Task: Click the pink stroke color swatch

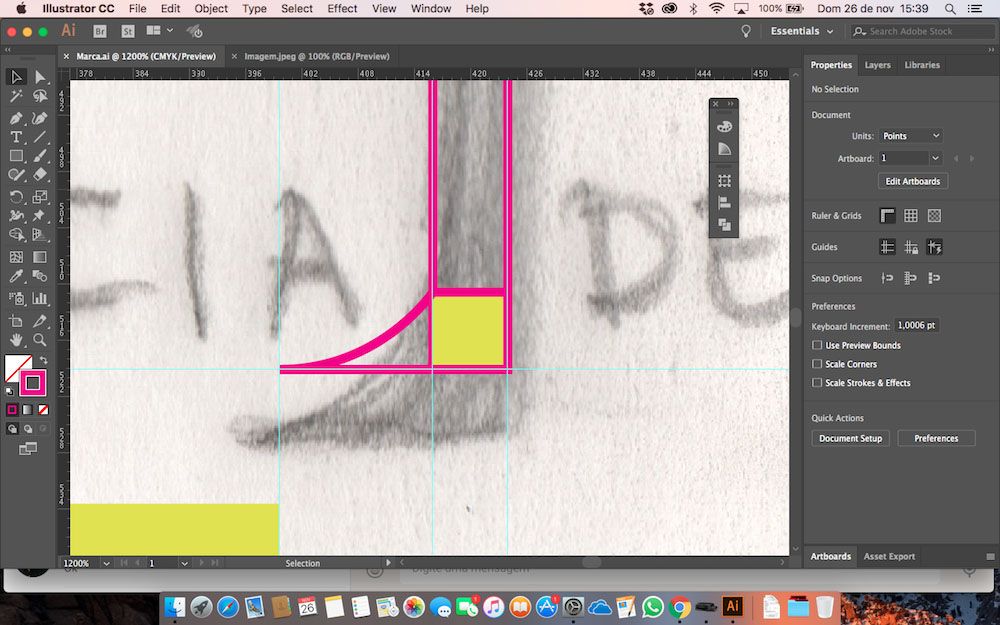Action: click(33, 382)
